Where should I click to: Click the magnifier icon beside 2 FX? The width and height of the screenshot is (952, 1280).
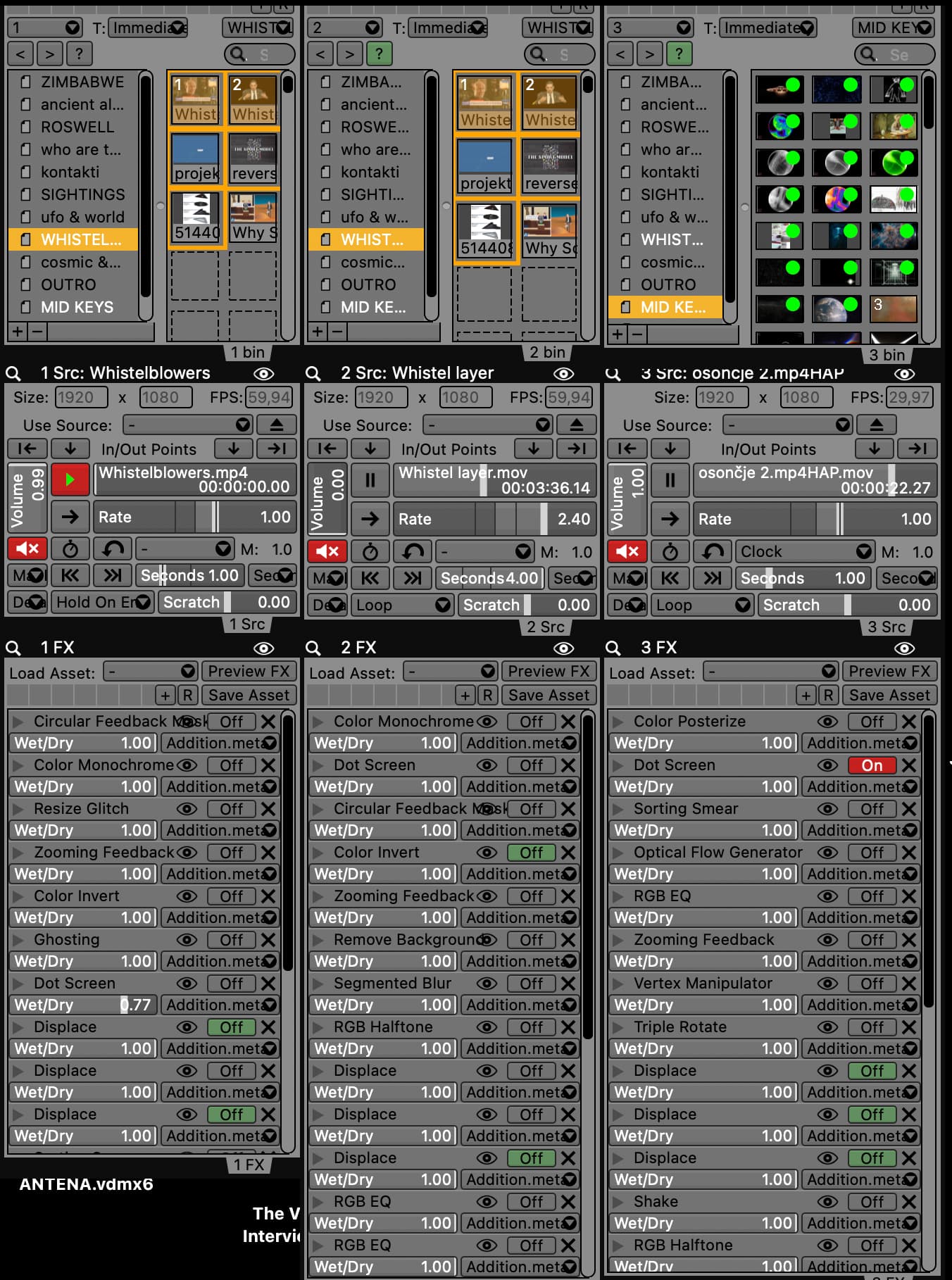click(x=313, y=648)
